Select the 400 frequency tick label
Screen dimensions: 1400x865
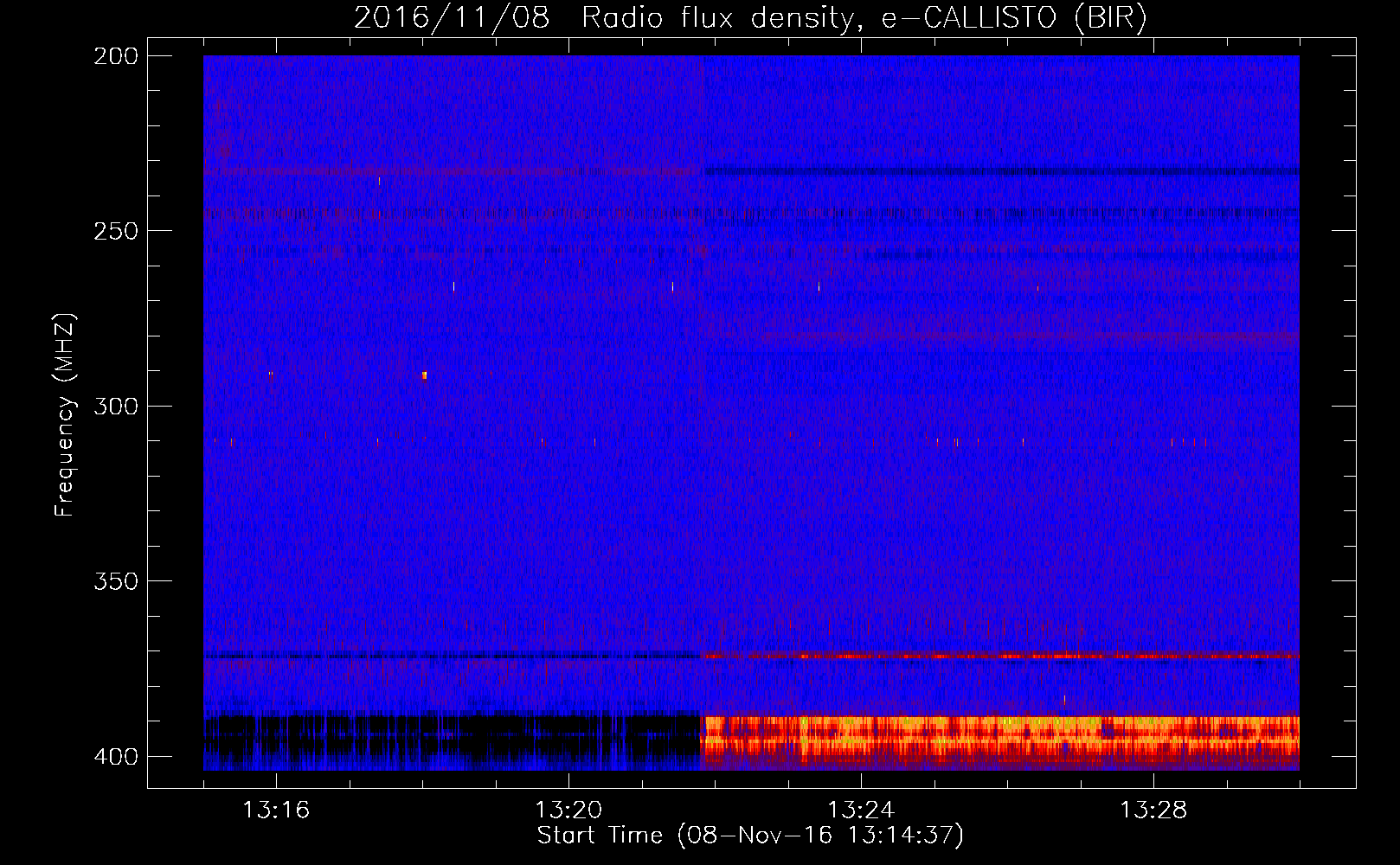(x=115, y=757)
